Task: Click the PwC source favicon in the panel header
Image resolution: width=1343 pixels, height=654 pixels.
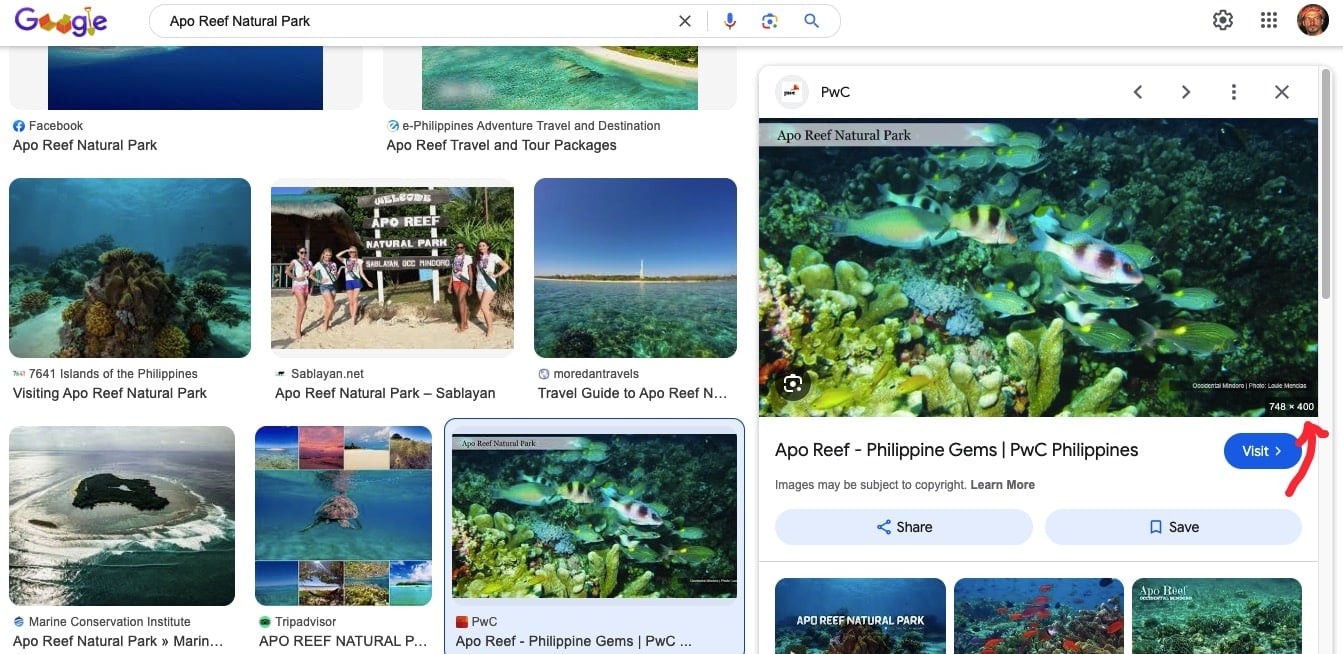Action: 791,90
